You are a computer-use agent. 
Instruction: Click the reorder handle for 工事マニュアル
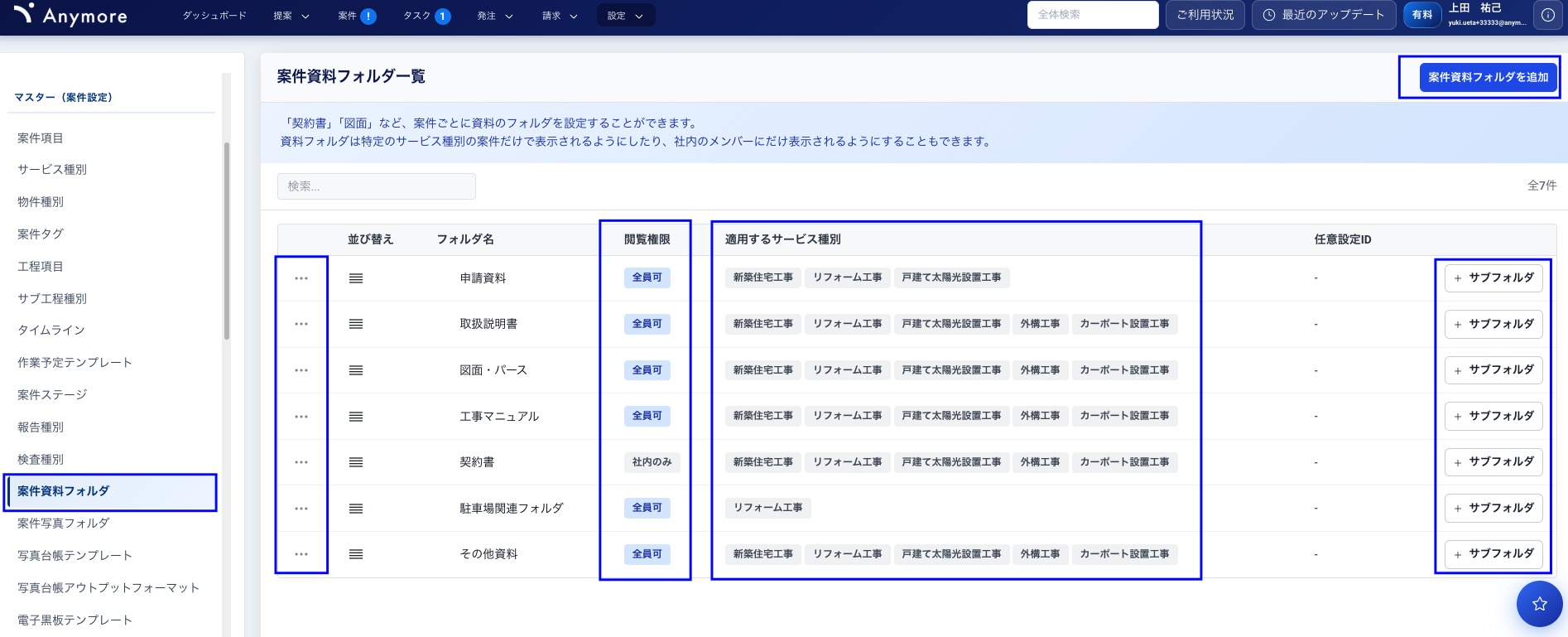pyautogui.click(x=356, y=417)
